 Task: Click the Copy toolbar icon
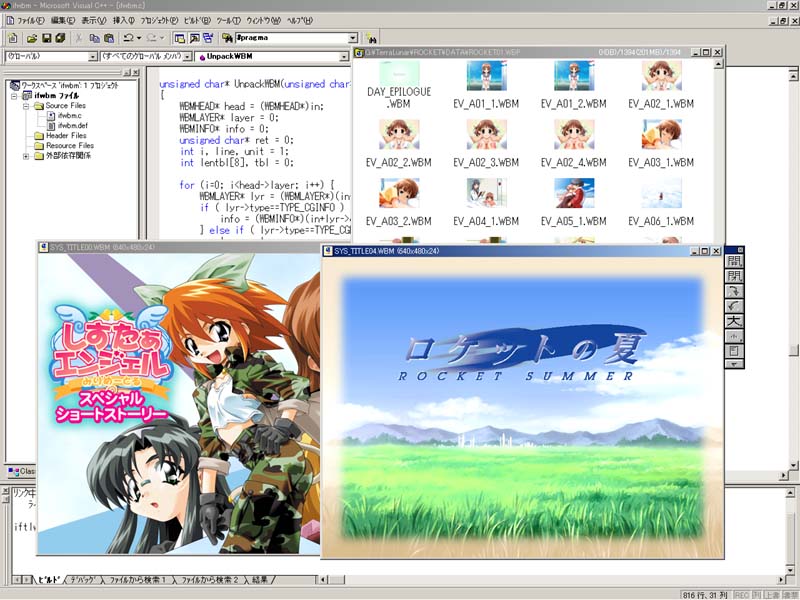(x=94, y=38)
